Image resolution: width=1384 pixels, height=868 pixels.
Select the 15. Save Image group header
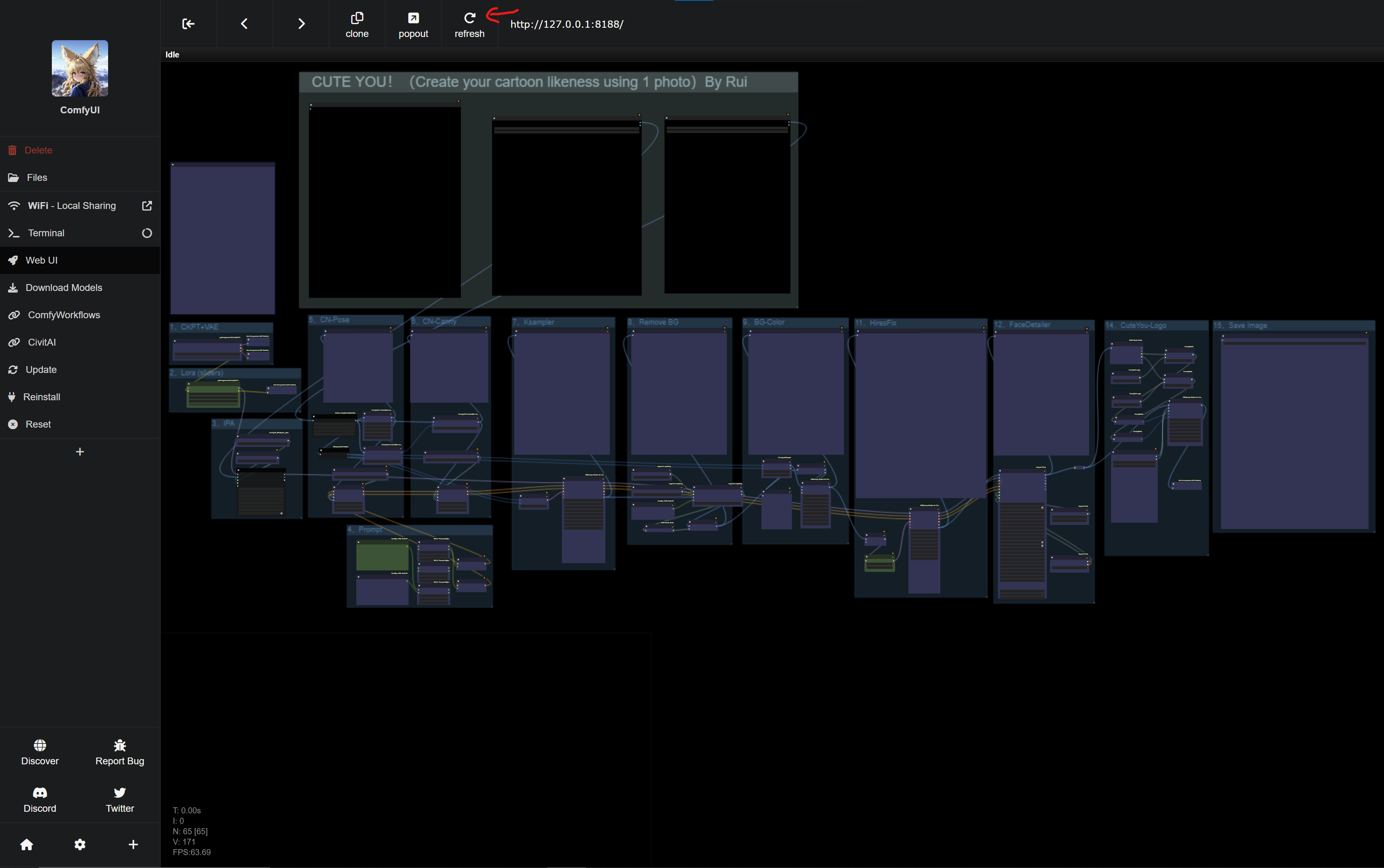coord(1294,325)
